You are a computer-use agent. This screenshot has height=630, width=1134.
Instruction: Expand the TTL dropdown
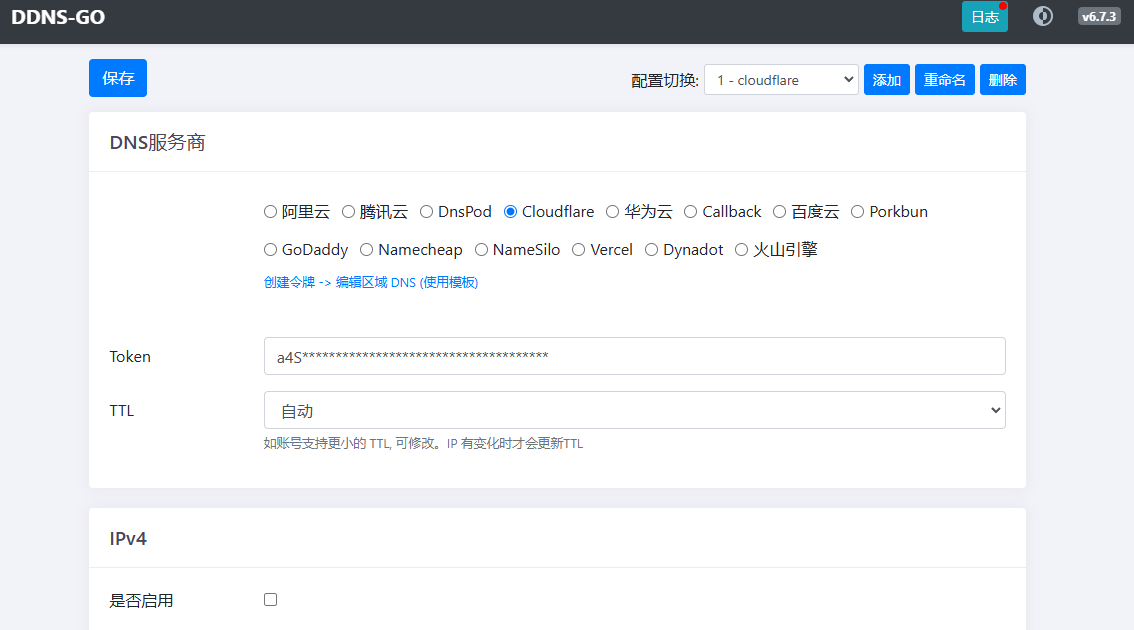(634, 410)
